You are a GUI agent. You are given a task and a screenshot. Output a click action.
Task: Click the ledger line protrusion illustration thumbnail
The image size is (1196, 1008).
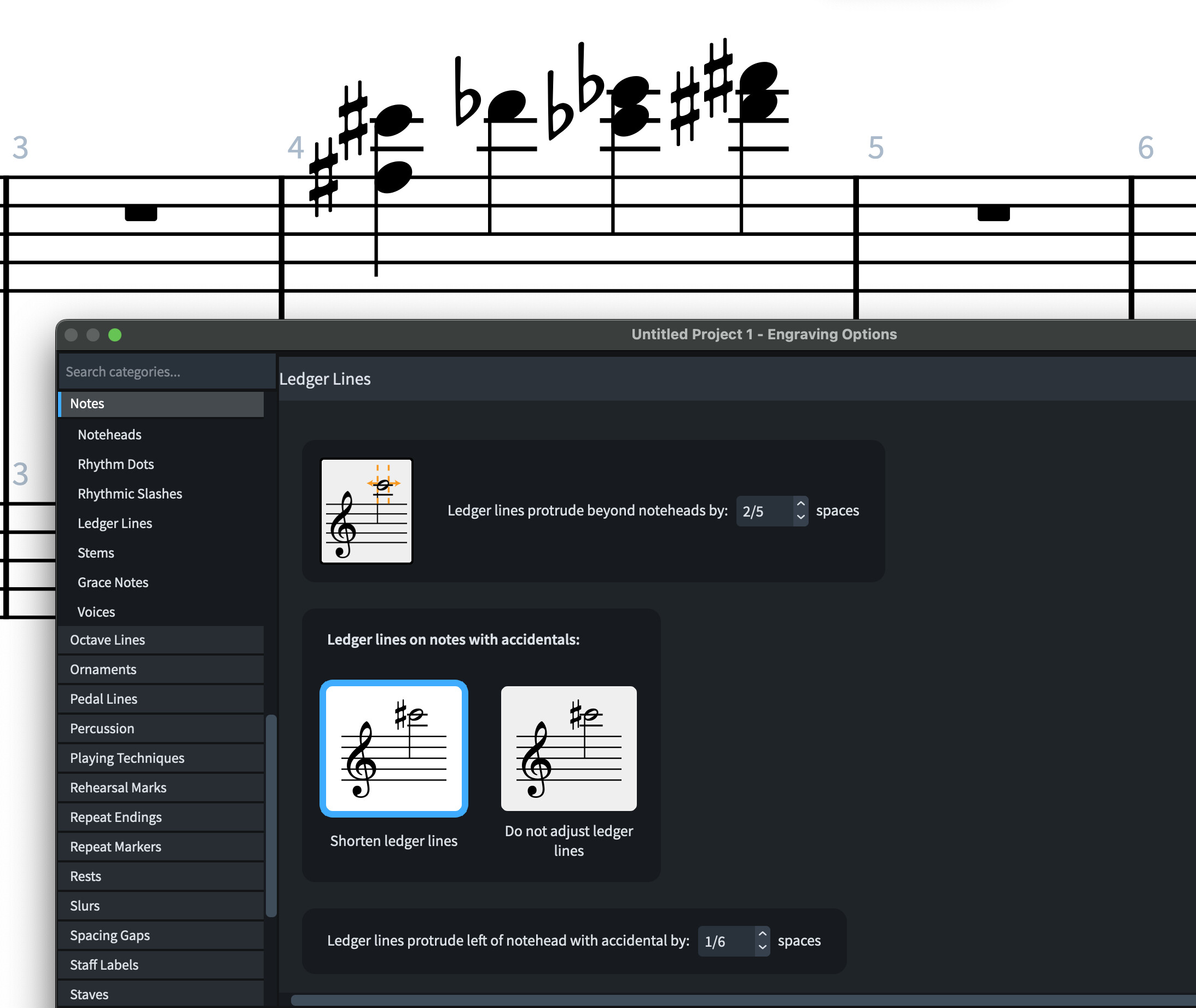[366, 511]
